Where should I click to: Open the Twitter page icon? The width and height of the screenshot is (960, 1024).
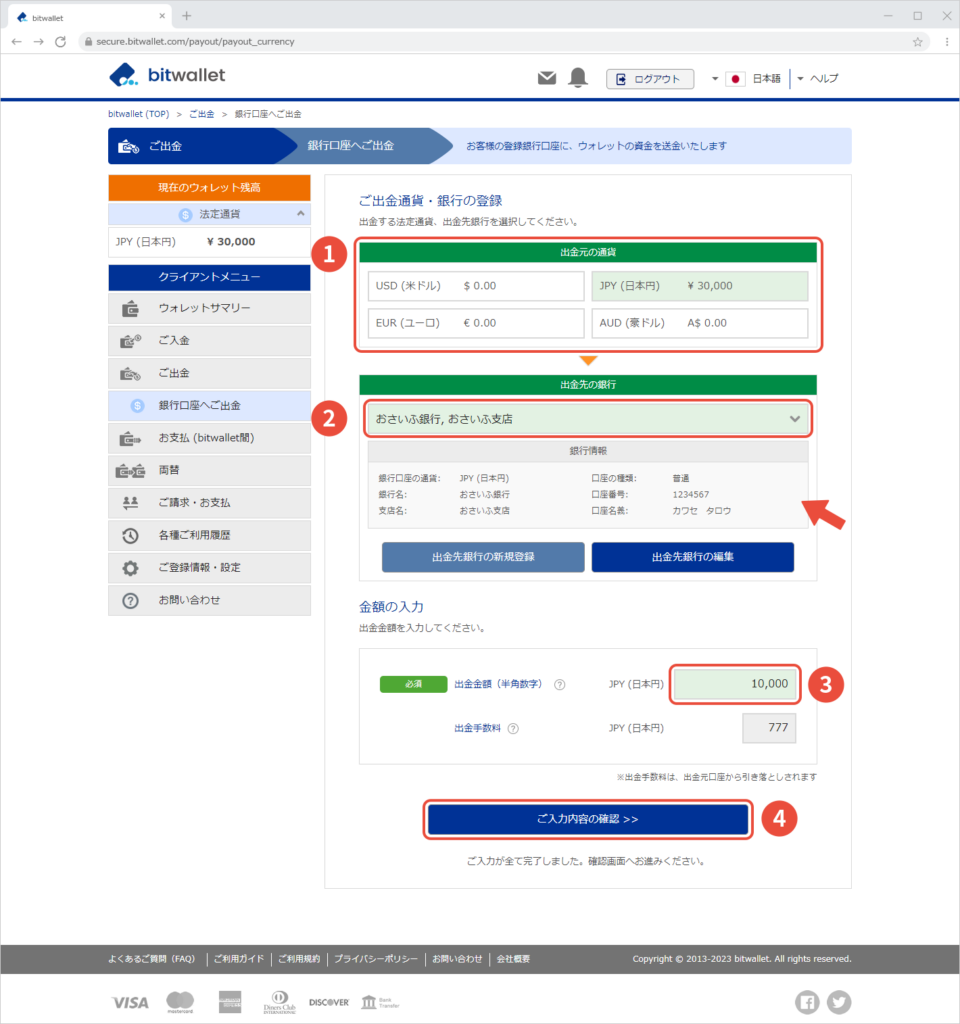tap(839, 1002)
